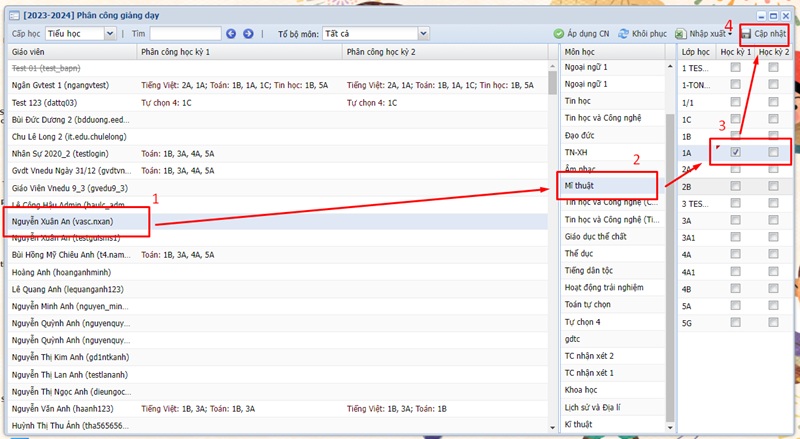Tick Học kỳ 2 for class 1/1
The image size is (800, 439).
click(x=773, y=102)
